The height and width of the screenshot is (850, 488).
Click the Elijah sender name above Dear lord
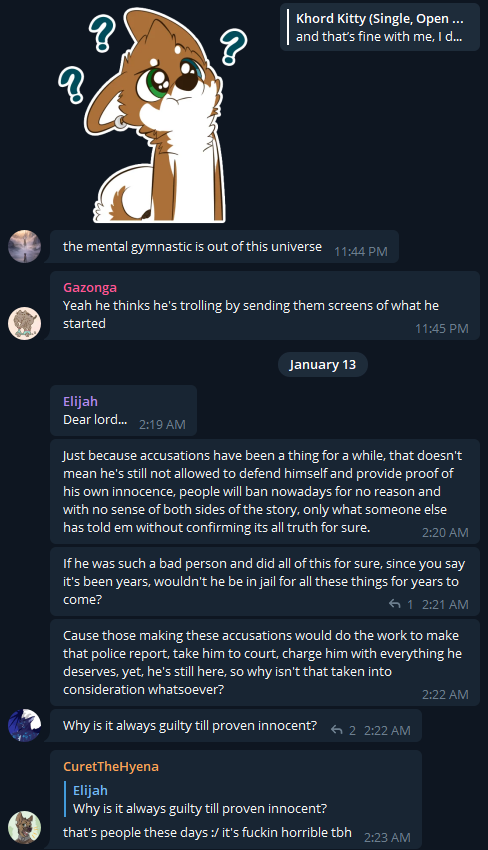click(x=80, y=401)
